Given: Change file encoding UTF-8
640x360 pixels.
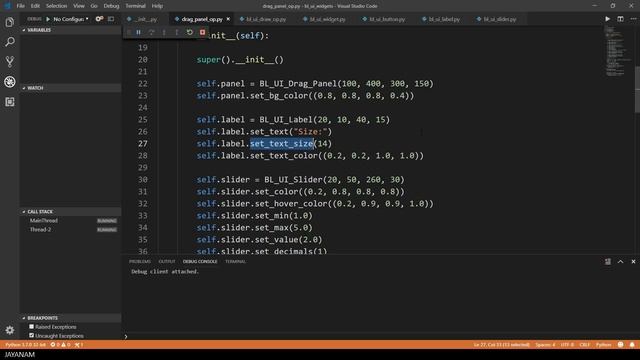Looking at the screenshot, I should (x=567, y=344).
